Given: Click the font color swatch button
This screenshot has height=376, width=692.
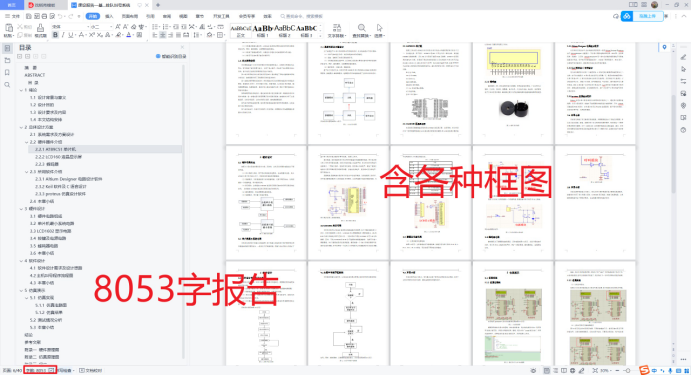Looking at the screenshot, I should click(129, 35).
